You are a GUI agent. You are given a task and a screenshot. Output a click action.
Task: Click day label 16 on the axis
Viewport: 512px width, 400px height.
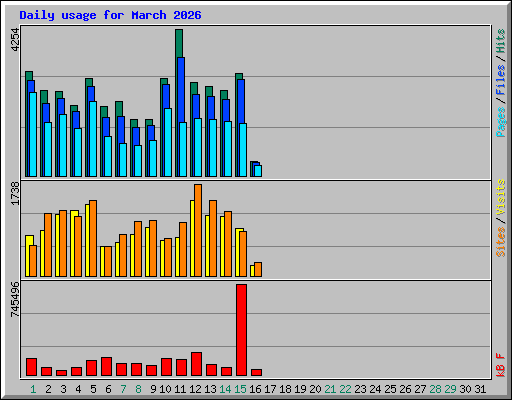255,389
